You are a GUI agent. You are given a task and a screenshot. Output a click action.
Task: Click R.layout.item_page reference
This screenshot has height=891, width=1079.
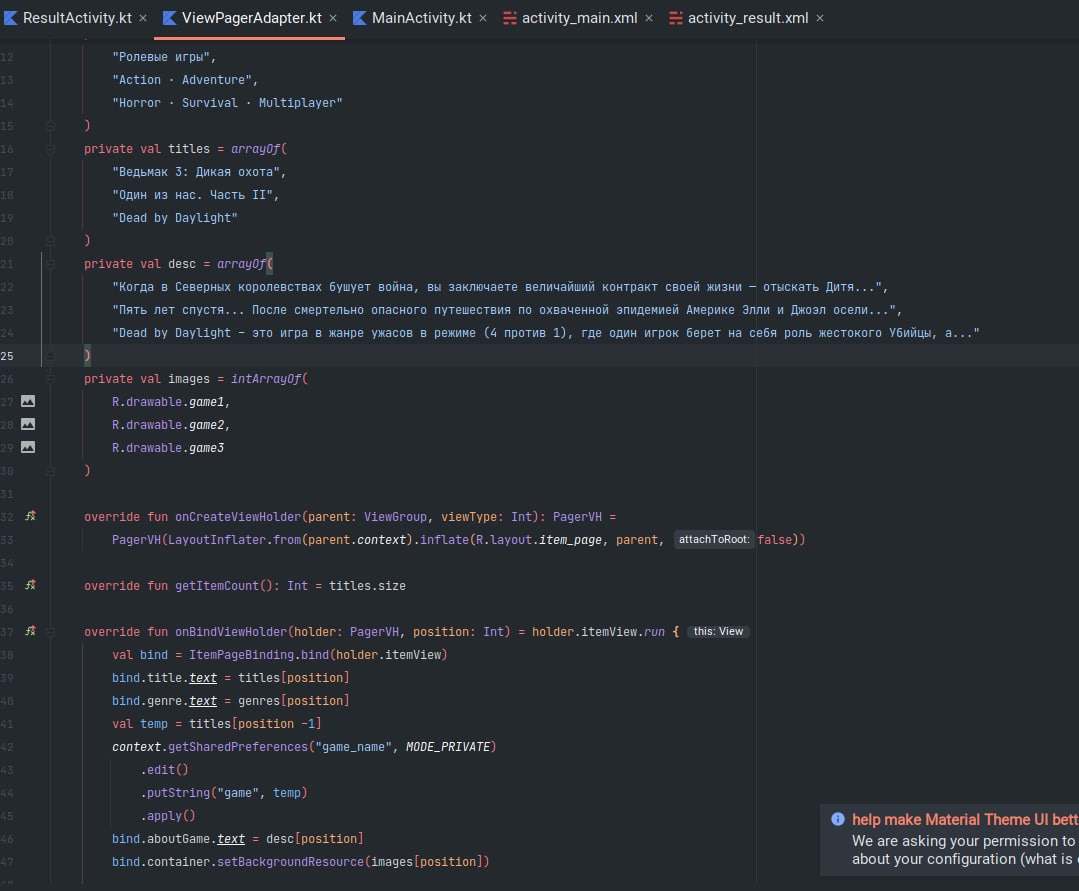point(539,540)
